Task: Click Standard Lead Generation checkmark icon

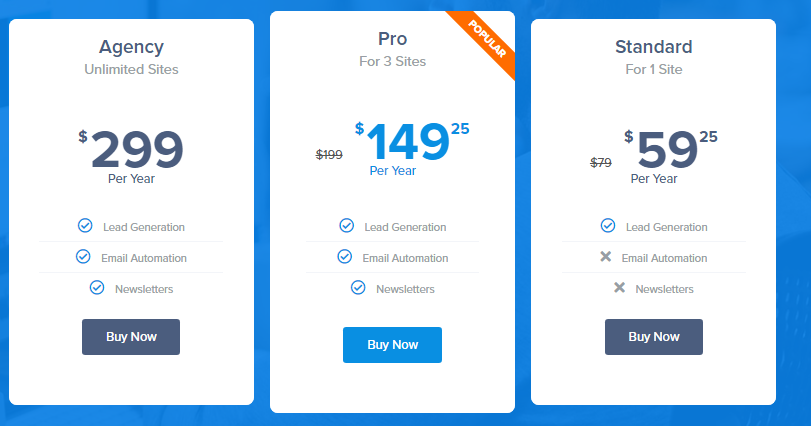Action: pyautogui.click(x=608, y=226)
